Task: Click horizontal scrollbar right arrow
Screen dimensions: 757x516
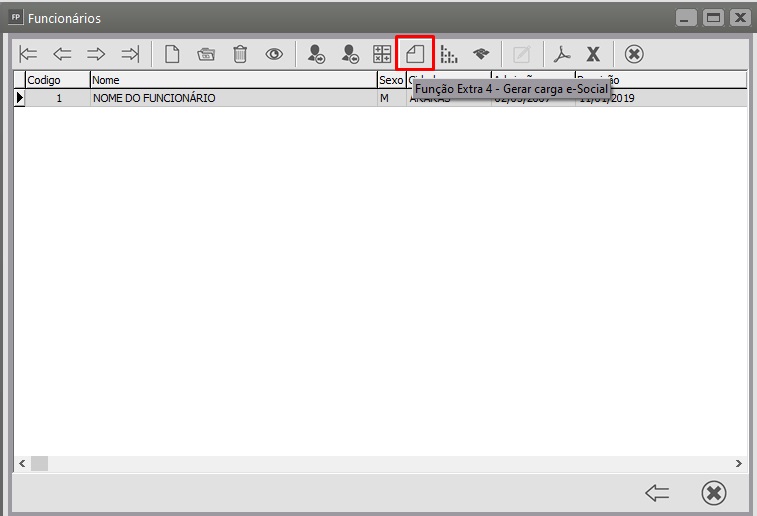Action: 739,463
